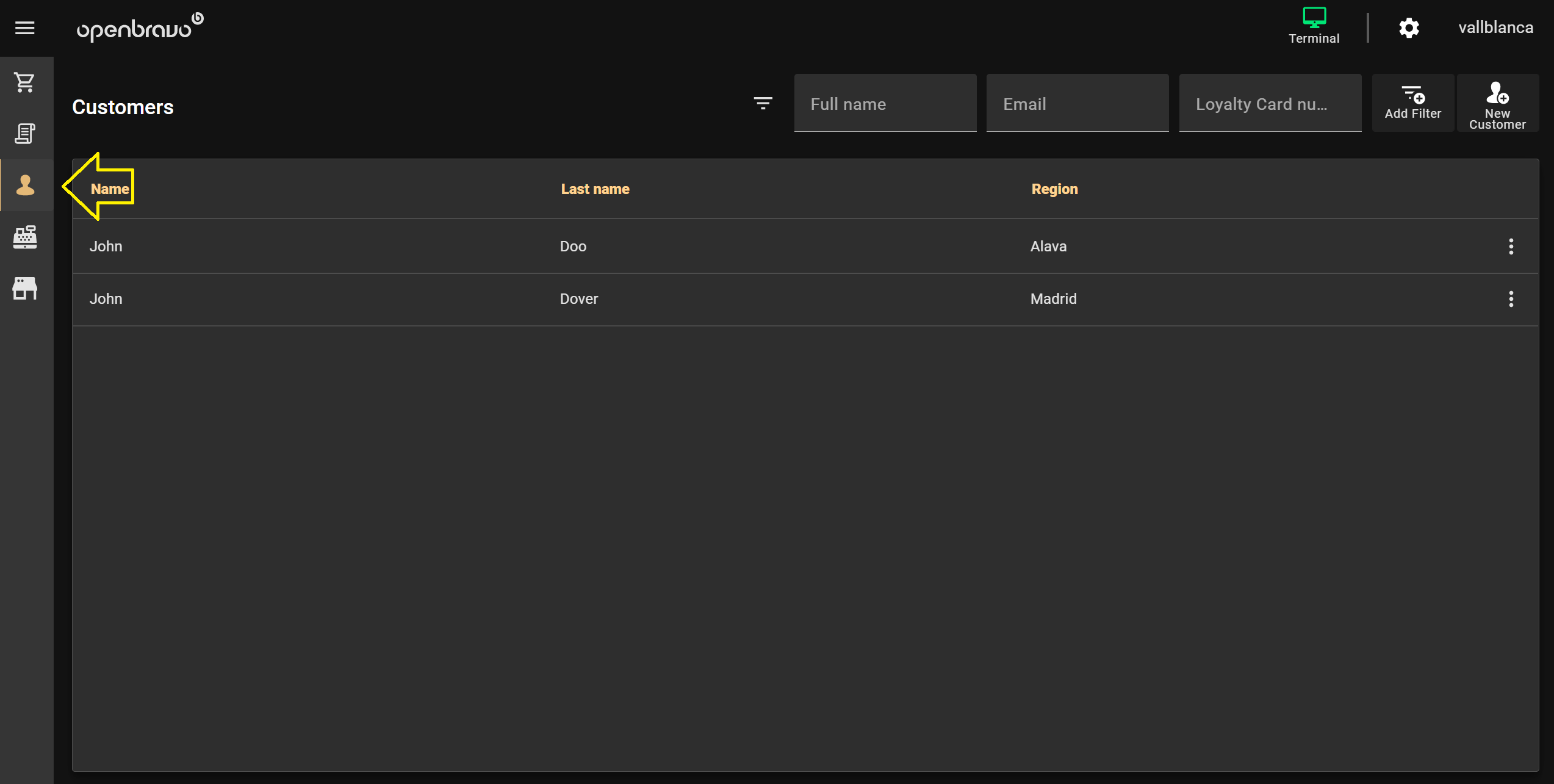Open options menu for John Dover
This screenshot has width=1554, height=784.
(1511, 299)
